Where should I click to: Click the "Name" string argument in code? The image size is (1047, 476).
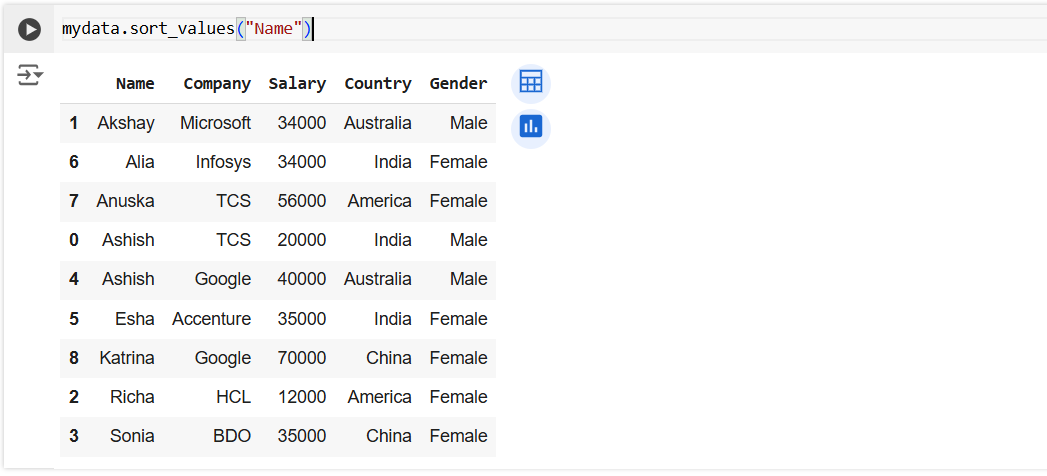(x=274, y=29)
